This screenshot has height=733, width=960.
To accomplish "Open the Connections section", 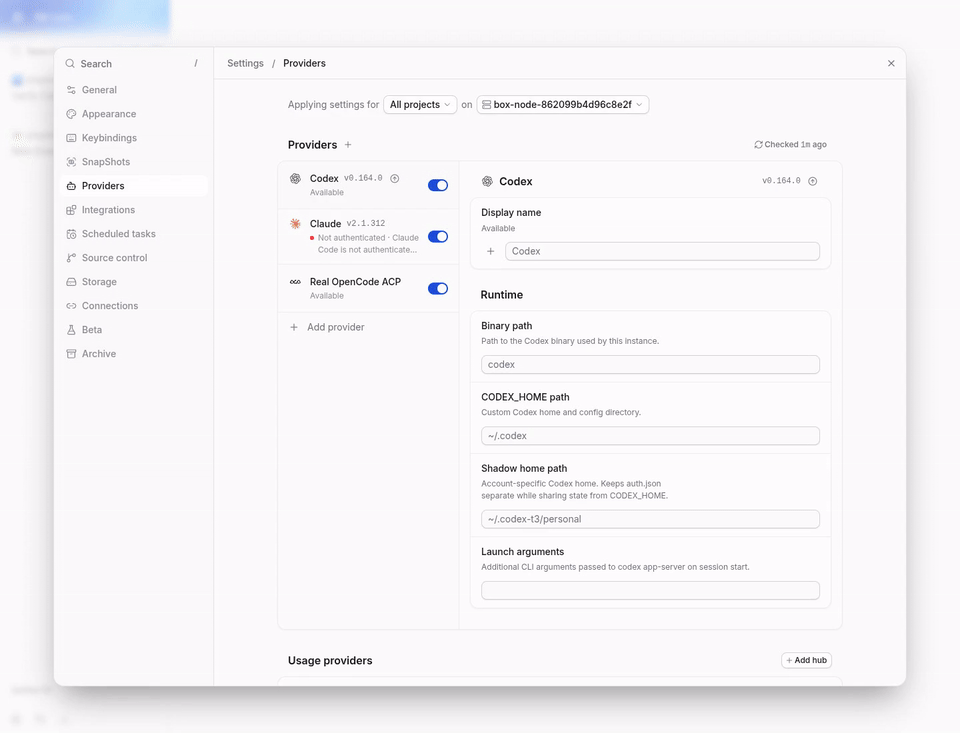I will tap(134, 306).
